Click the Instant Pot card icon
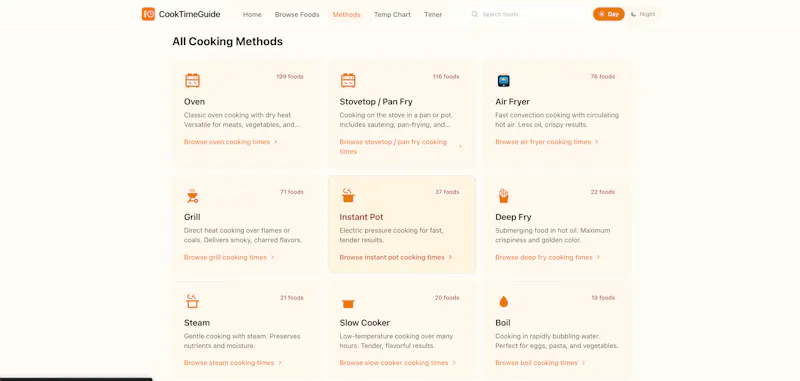Screen dimensions: 800x381 pyautogui.click(x=348, y=195)
